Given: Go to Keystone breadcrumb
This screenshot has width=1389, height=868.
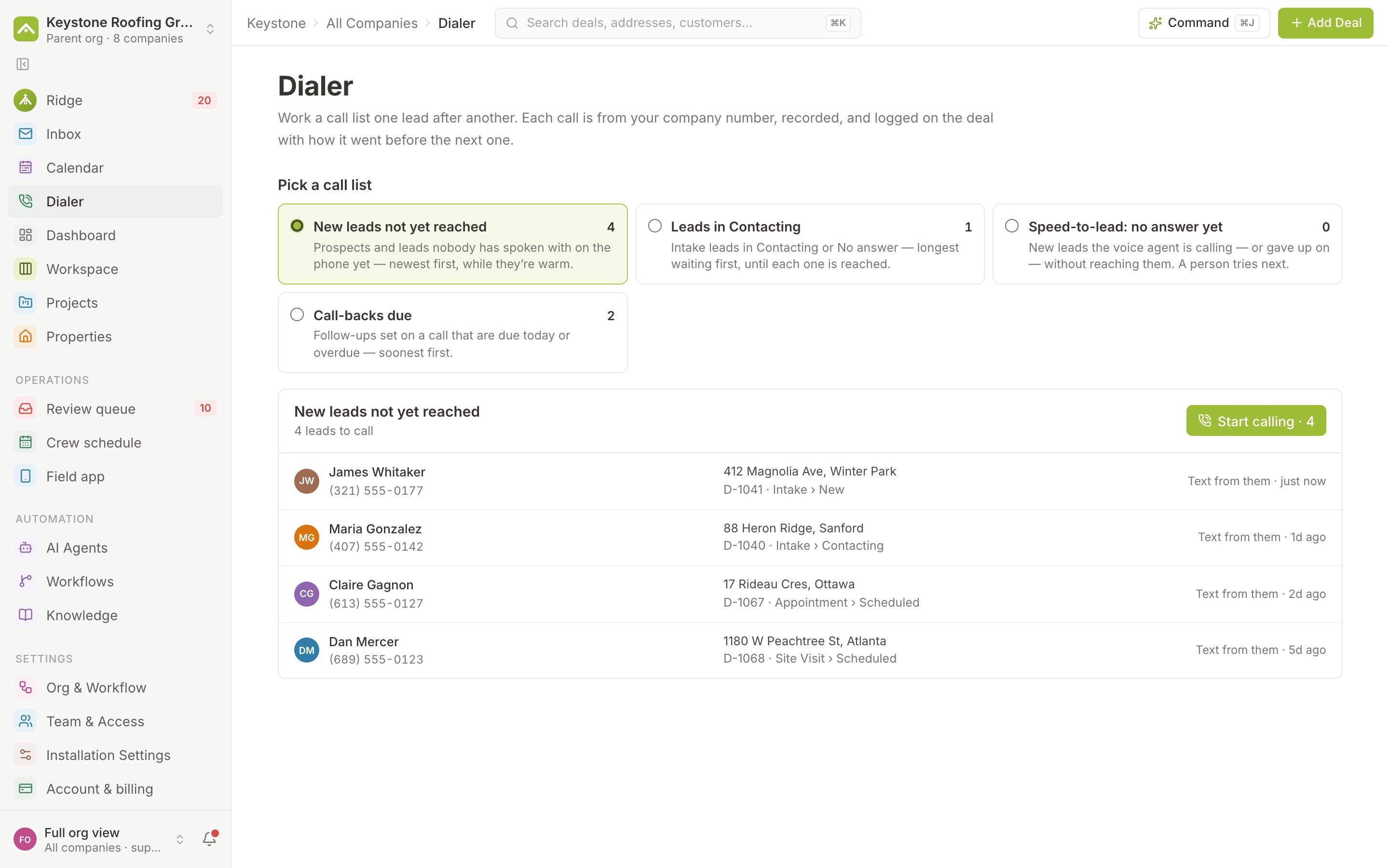Looking at the screenshot, I should (276, 23).
